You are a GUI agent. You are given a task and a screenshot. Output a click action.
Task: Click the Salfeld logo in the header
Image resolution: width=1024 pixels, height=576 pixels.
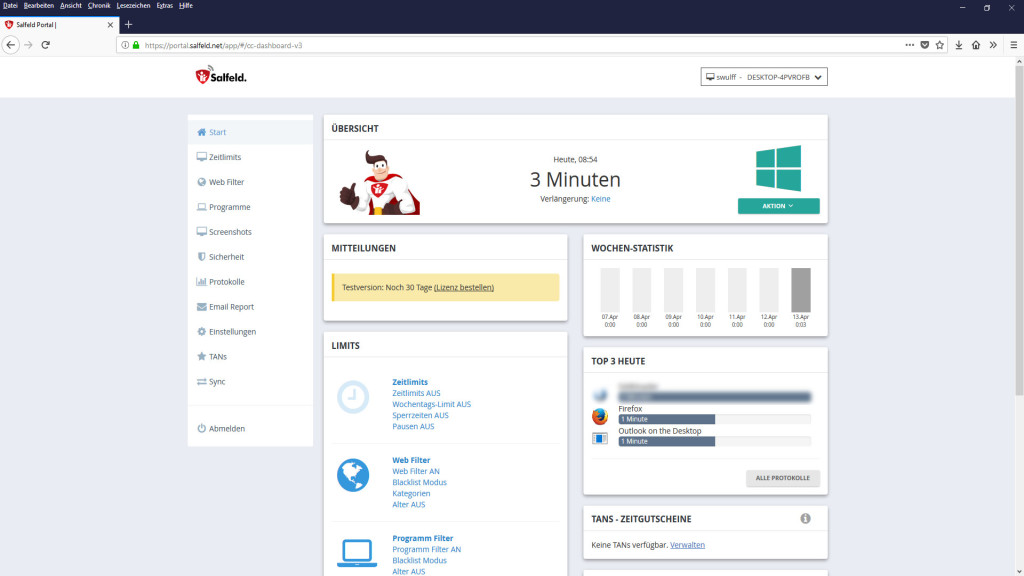click(220, 77)
